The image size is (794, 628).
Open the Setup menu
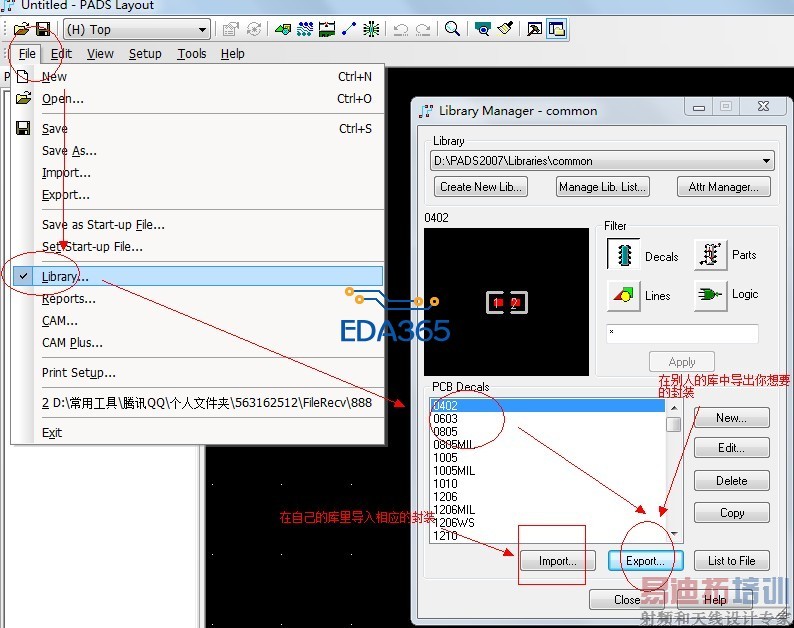[145, 54]
